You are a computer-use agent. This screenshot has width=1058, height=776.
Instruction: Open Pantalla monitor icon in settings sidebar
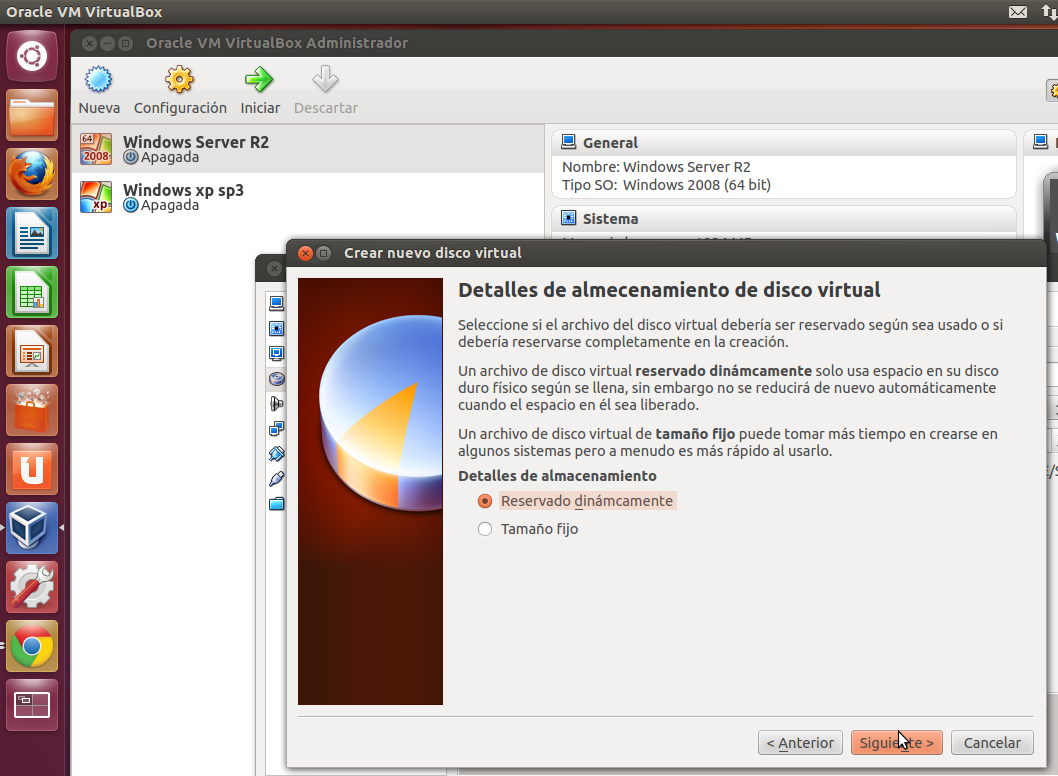pos(277,354)
